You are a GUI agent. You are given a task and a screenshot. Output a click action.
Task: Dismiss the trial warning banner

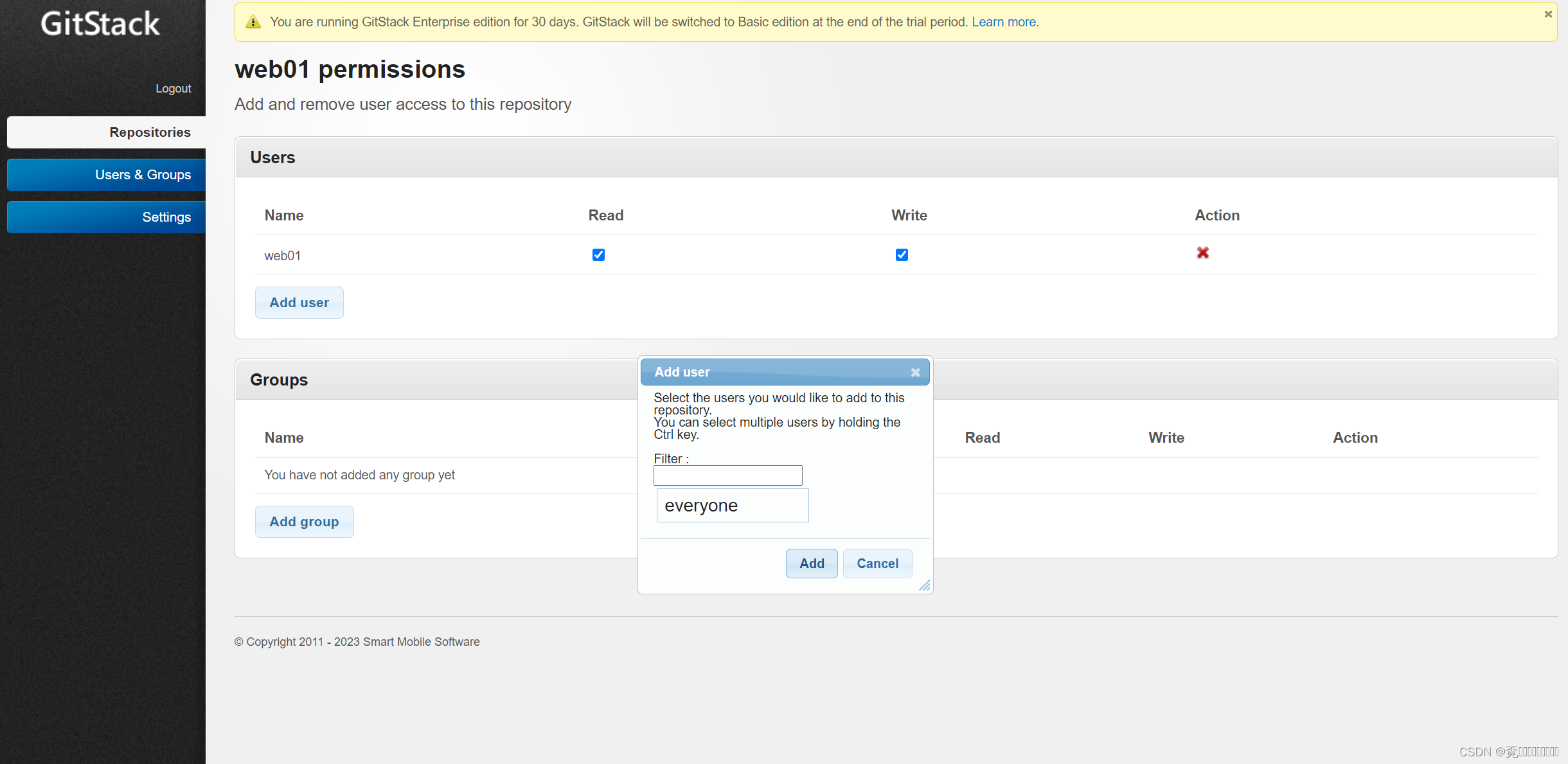tap(1548, 14)
